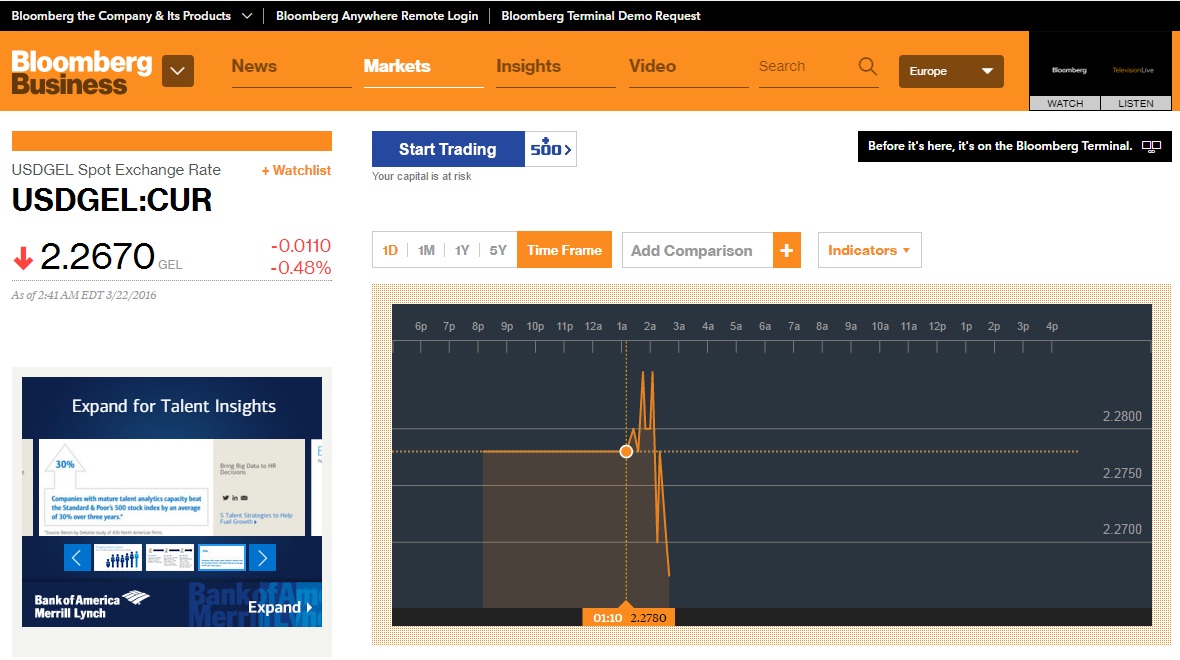
Task: Click the terminal monitors icon
Action: point(1151,147)
